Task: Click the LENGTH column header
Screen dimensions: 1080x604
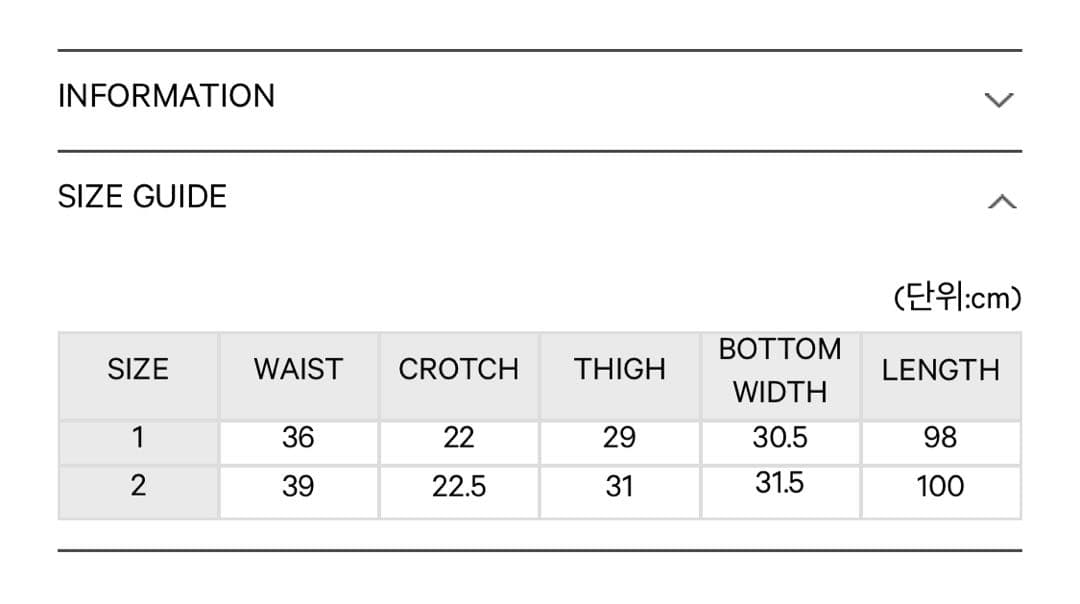Action: pyautogui.click(x=940, y=370)
